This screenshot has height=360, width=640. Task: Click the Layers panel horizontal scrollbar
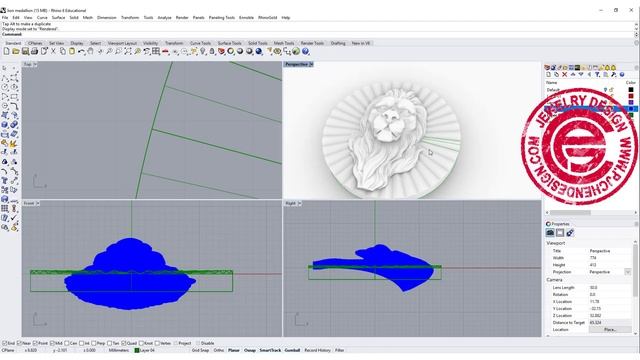[x=570, y=213]
